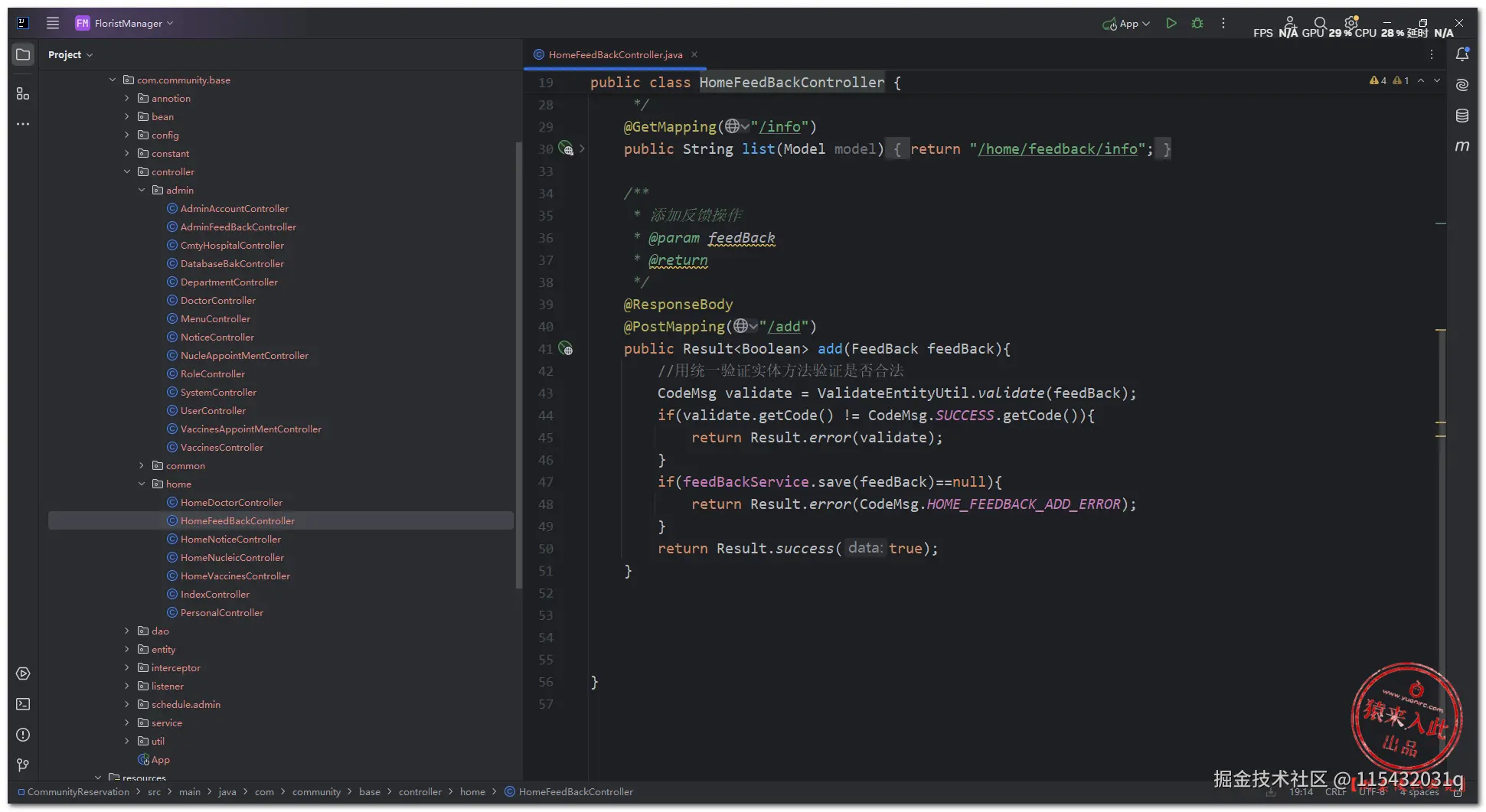Image resolution: width=1486 pixels, height=812 pixels.
Task: Open IDE settings gear
Action: pos(1351,23)
